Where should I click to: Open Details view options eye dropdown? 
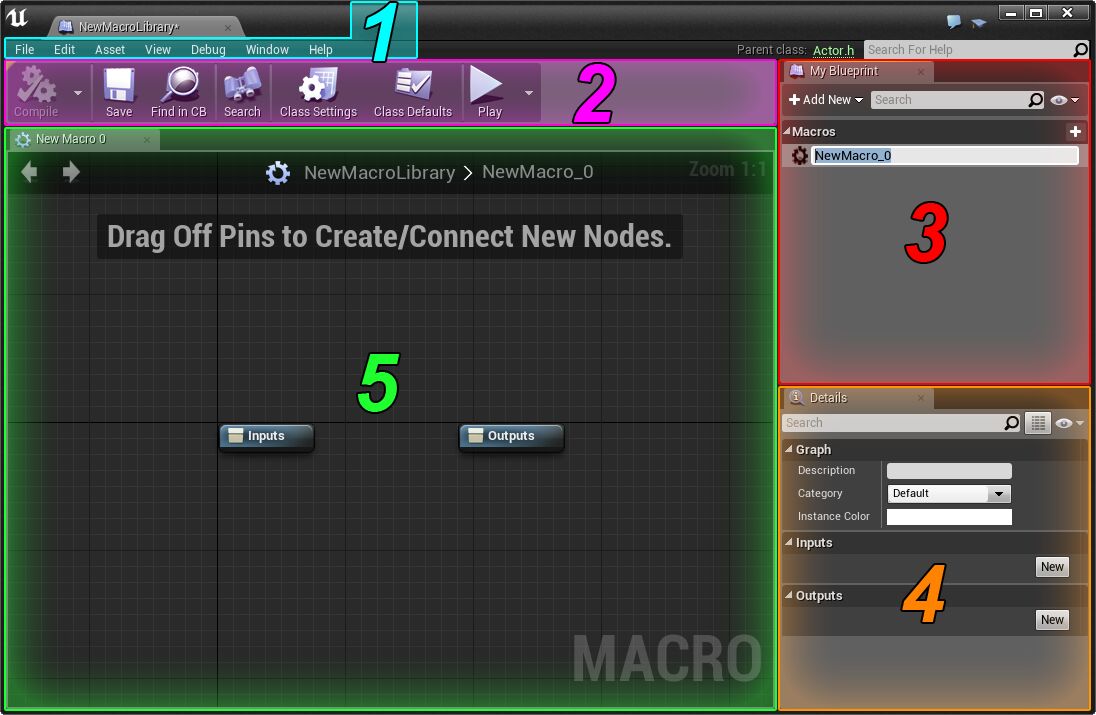point(1070,423)
